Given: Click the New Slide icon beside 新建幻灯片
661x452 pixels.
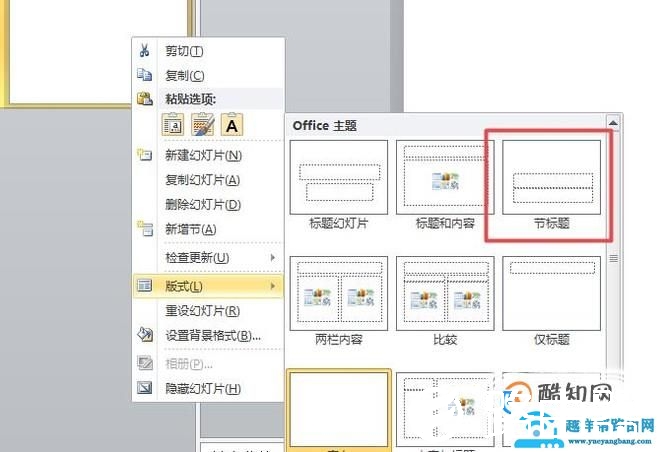Looking at the screenshot, I should coord(145,155).
